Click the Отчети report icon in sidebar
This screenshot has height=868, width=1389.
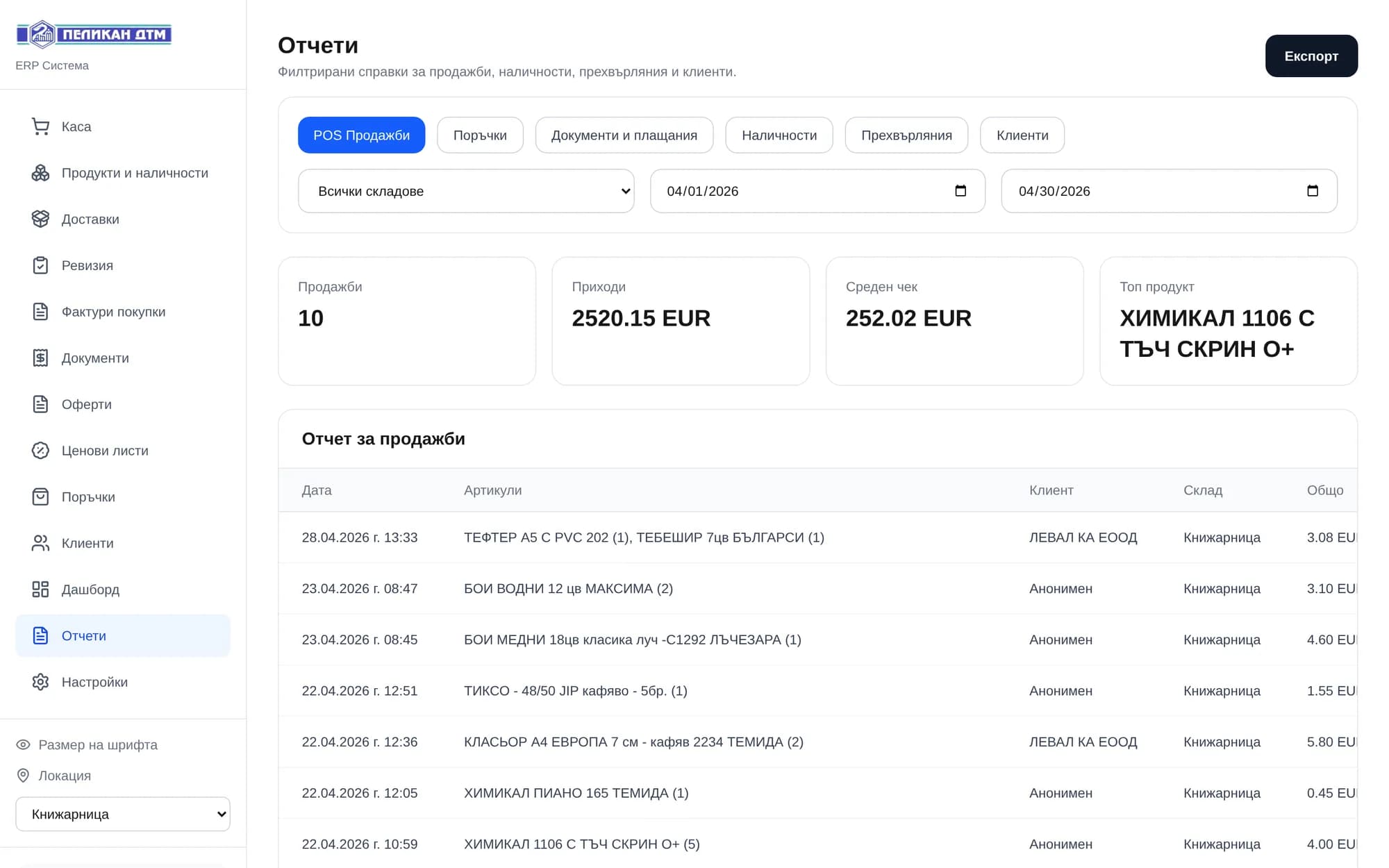click(40, 635)
